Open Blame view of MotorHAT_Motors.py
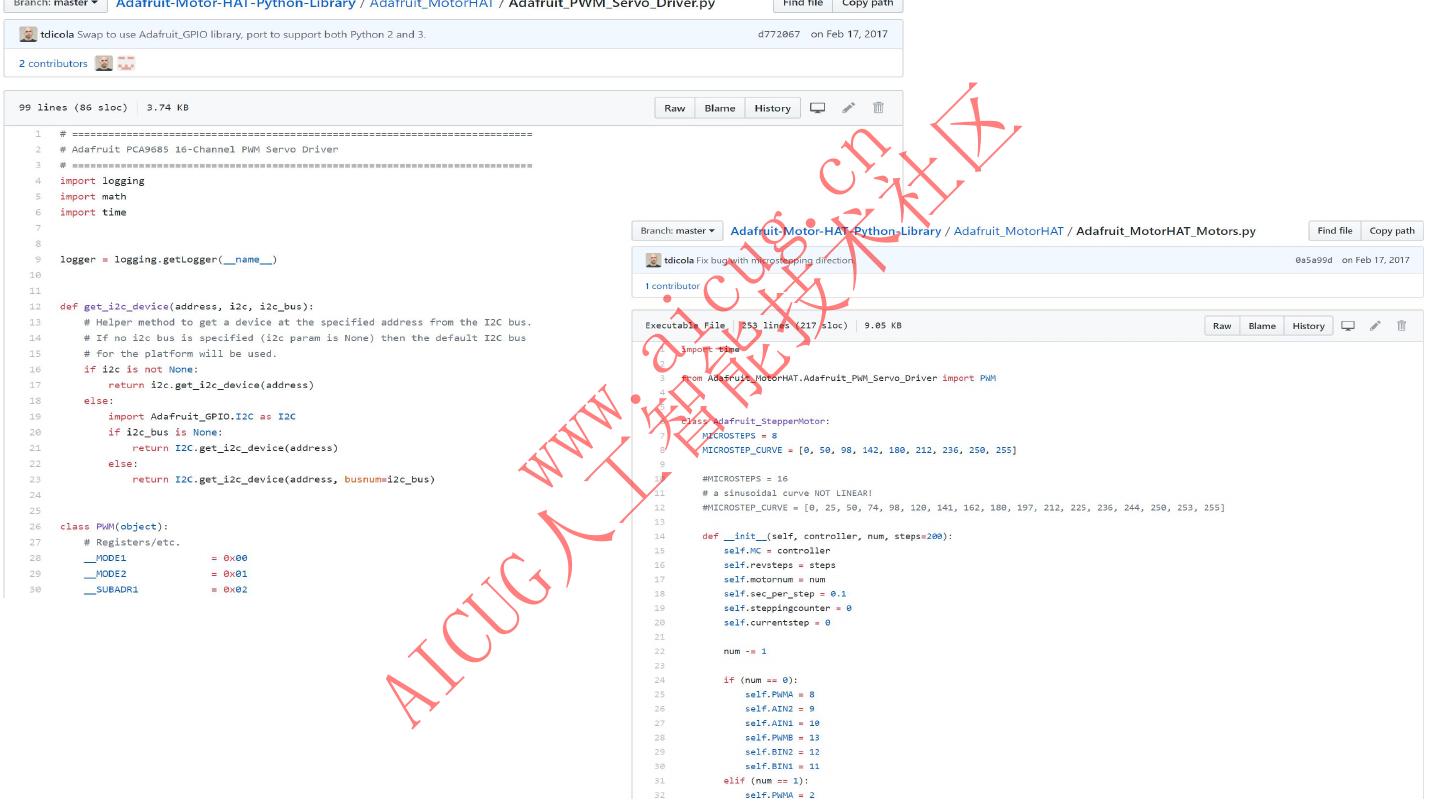Viewport: 1440px width, 810px height. (x=1262, y=326)
